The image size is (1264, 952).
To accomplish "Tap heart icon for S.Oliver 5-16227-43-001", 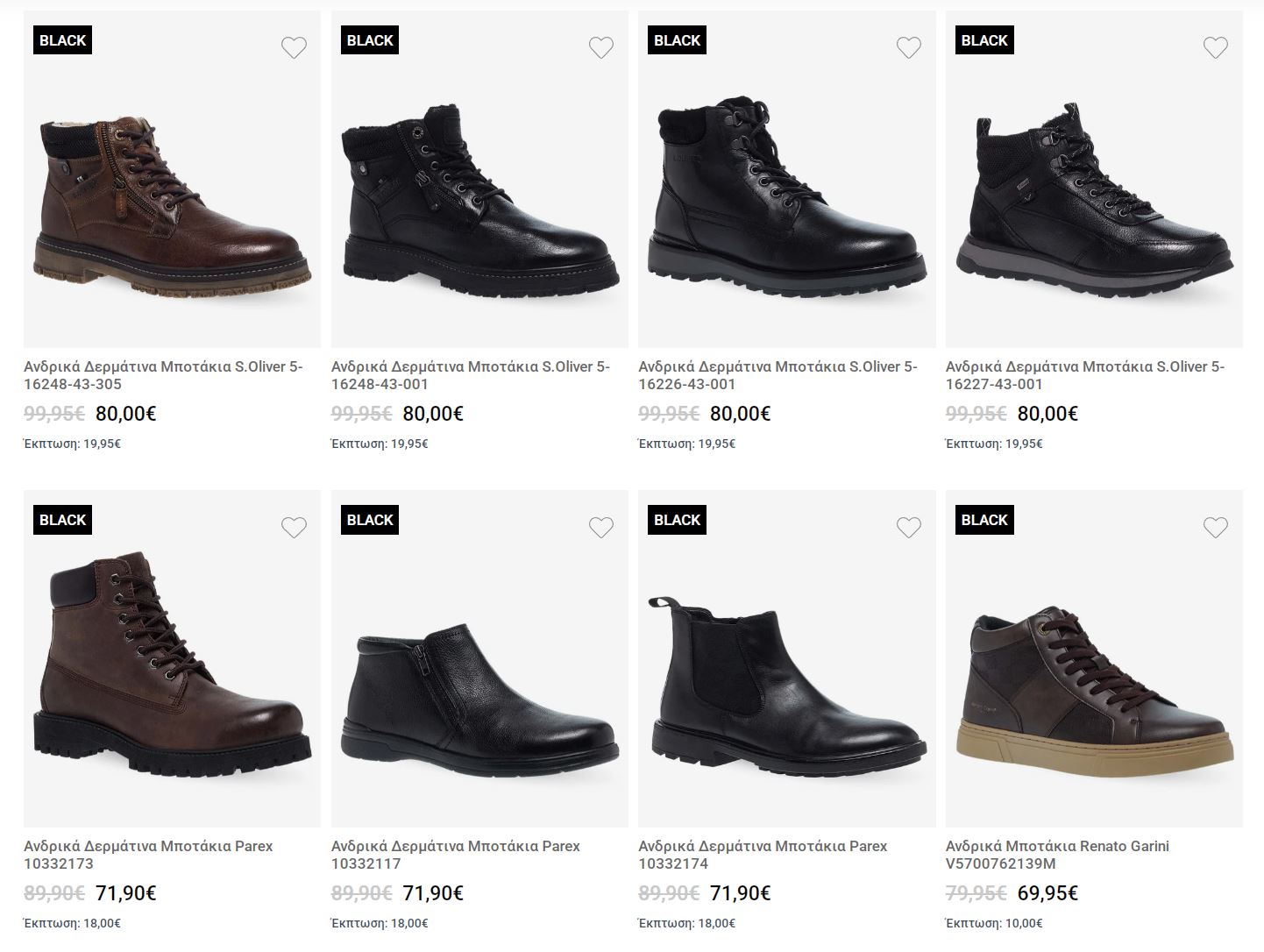I will click(1215, 47).
